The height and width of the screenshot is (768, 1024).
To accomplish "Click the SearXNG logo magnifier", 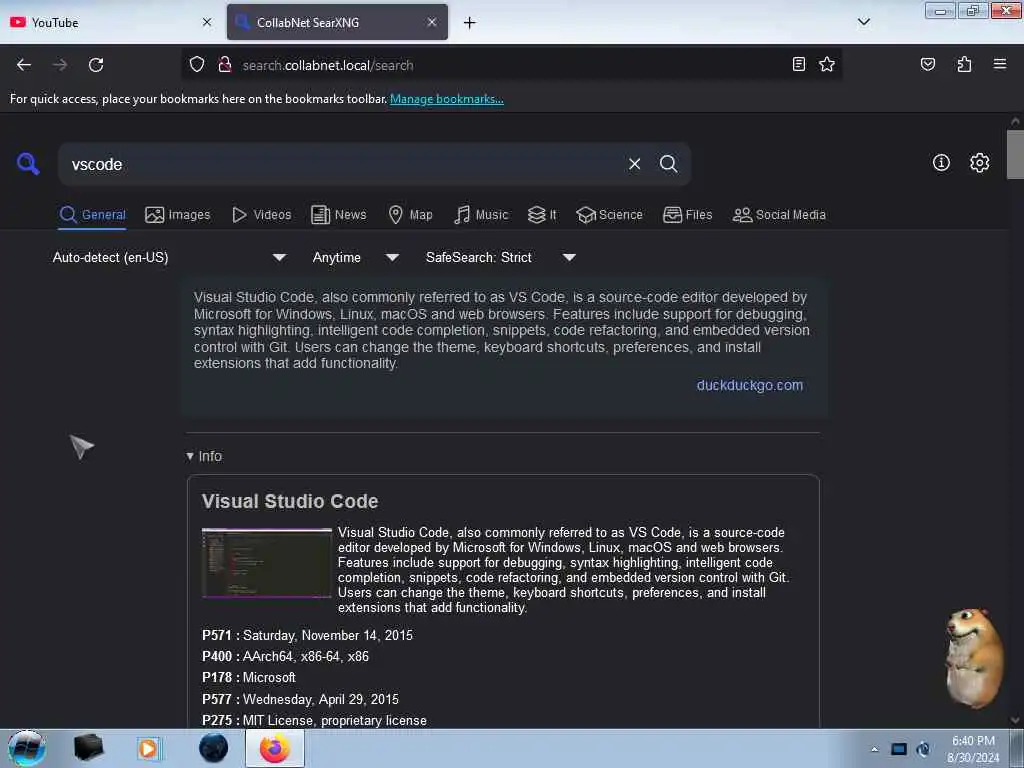I will [x=28, y=163].
